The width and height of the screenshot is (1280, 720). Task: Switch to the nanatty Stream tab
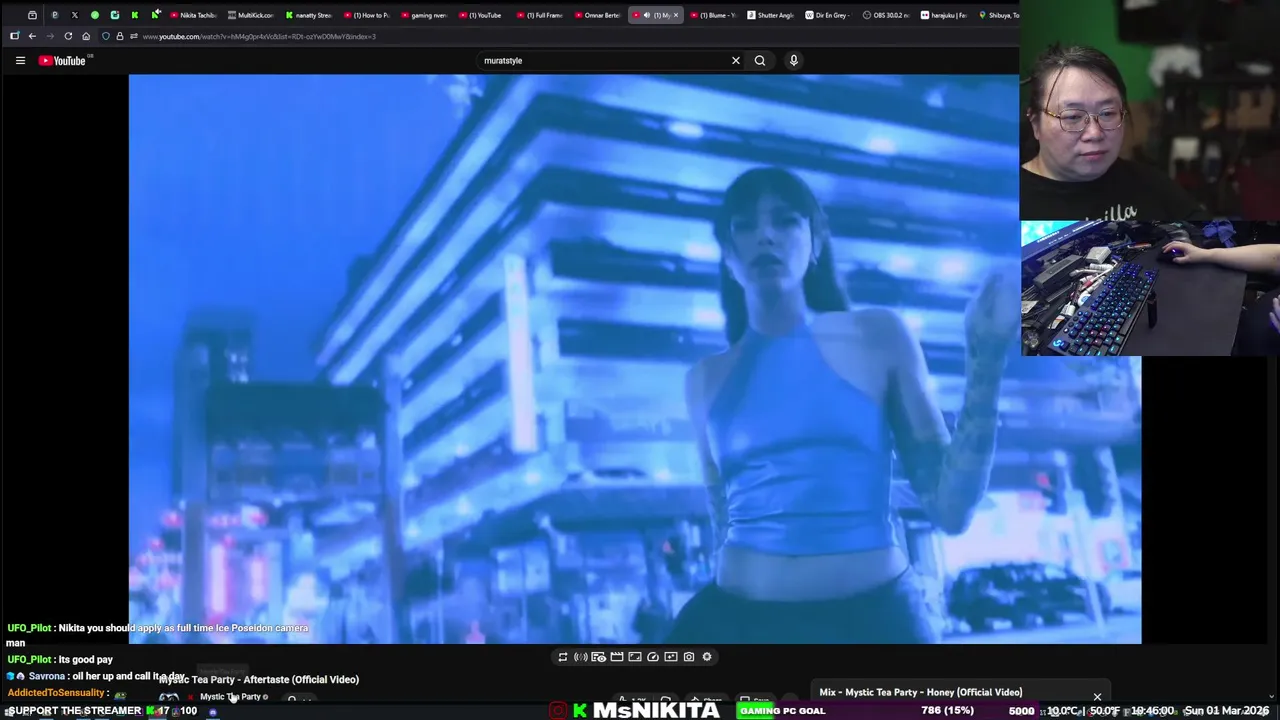coord(308,15)
